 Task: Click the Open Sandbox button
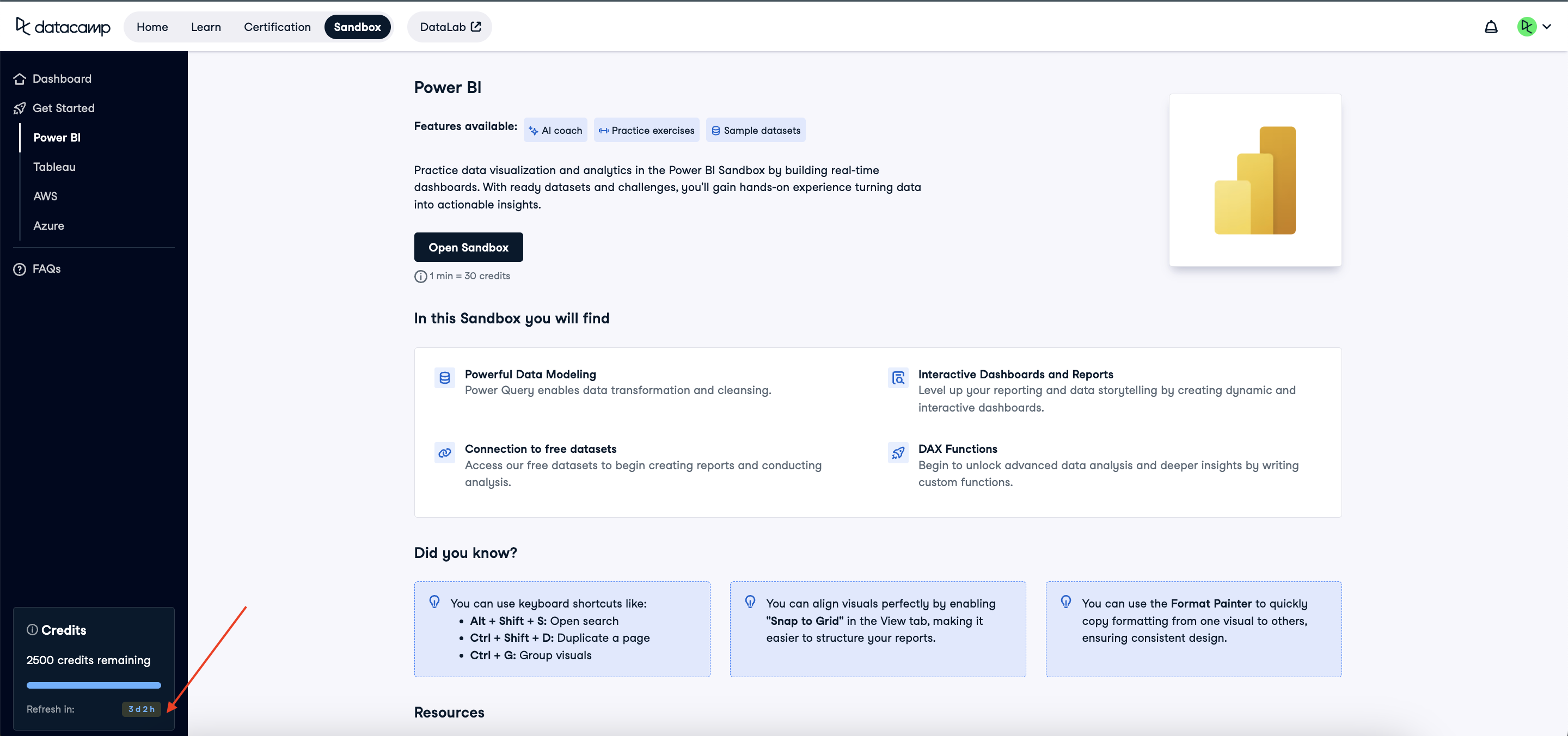[x=468, y=247]
